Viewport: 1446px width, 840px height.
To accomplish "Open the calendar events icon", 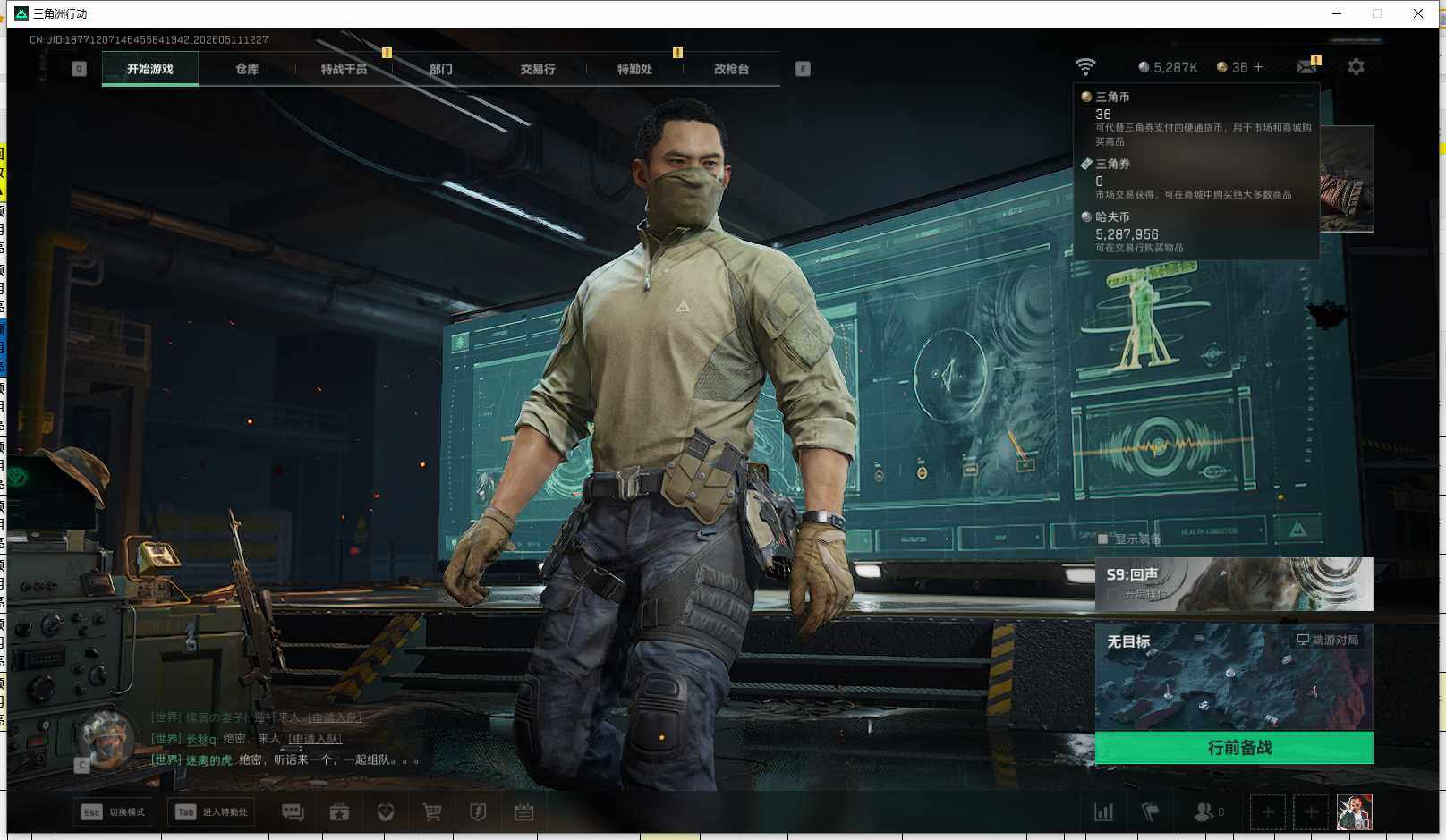I will coord(524,812).
